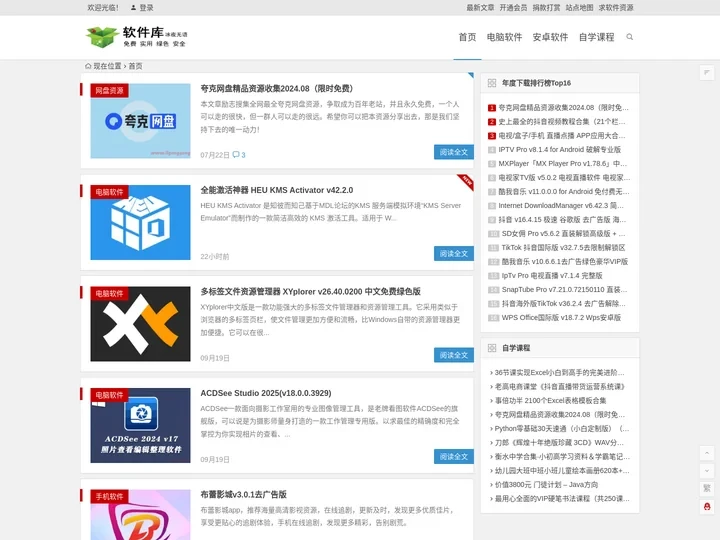This screenshot has width=720, height=540.
Task: Open course 老高电商课堂 抖音直播带货
Action: [x=560, y=387]
